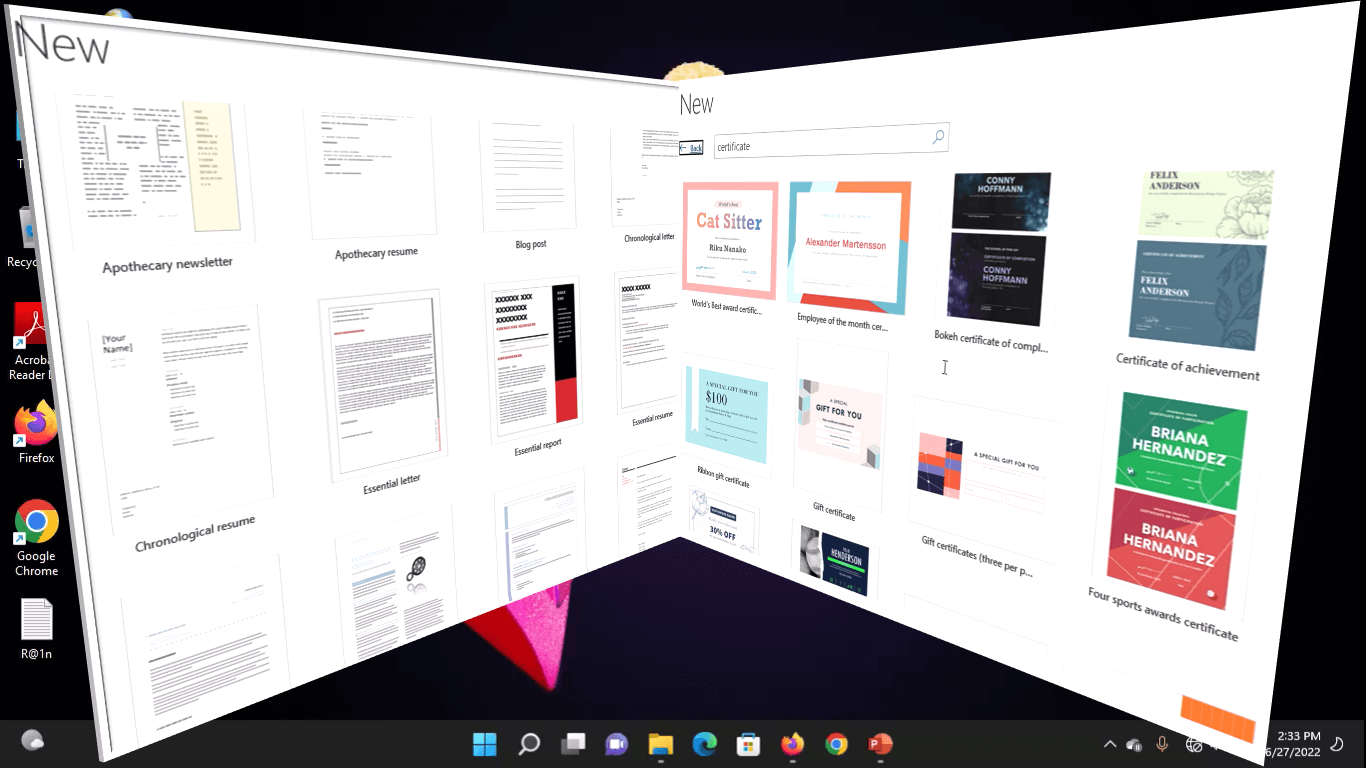Open network status tray icon
Image resolution: width=1366 pixels, height=768 pixels.
click(x=1192, y=744)
